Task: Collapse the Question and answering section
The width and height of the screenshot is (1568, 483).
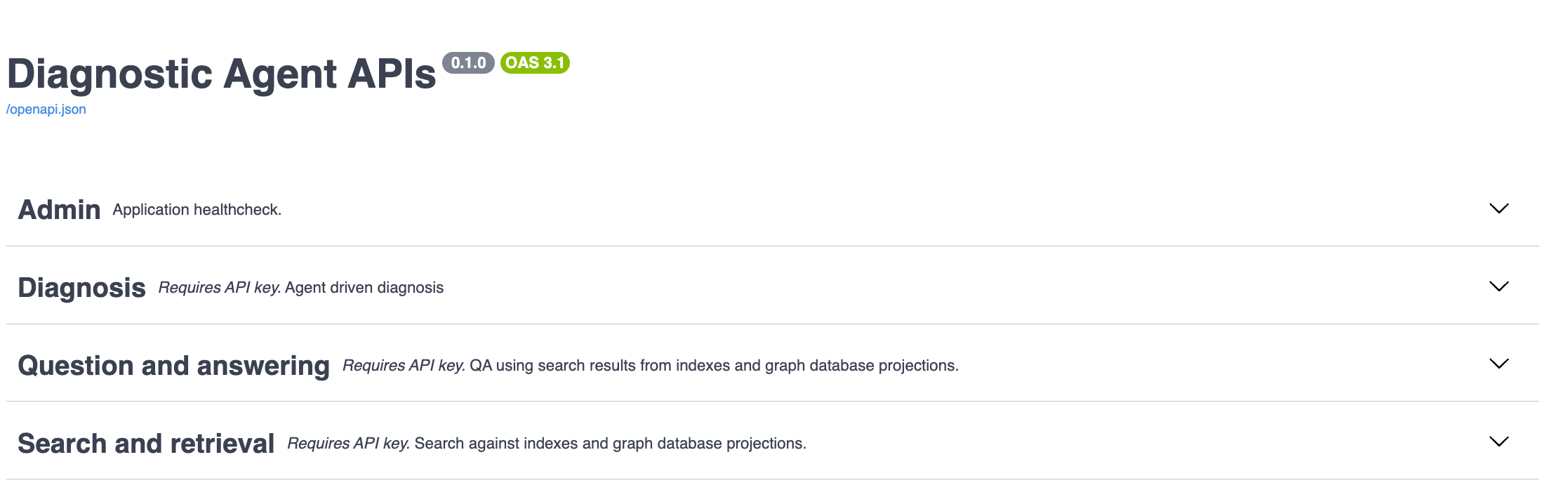Action: pyautogui.click(x=1499, y=364)
